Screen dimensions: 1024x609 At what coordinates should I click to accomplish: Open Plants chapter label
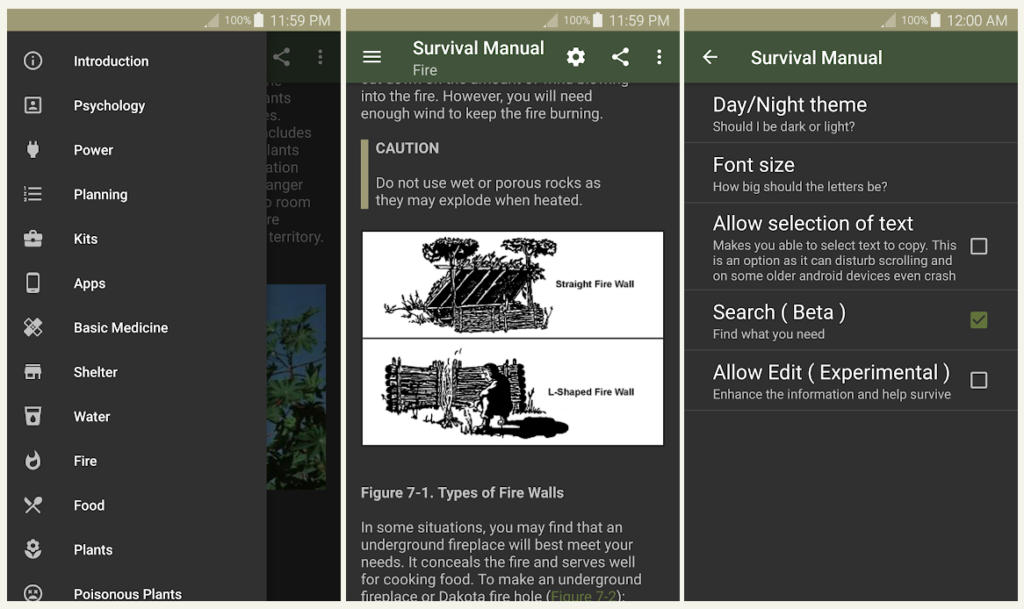(x=93, y=550)
